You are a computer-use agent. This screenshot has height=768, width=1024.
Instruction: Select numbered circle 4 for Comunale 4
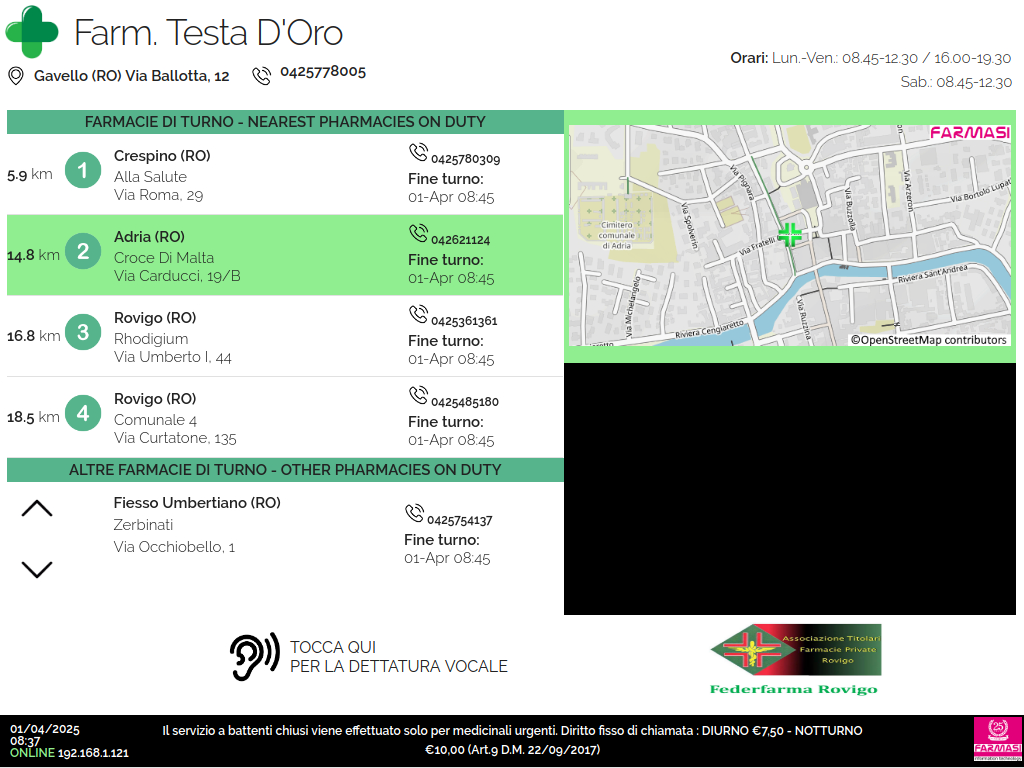click(83, 414)
